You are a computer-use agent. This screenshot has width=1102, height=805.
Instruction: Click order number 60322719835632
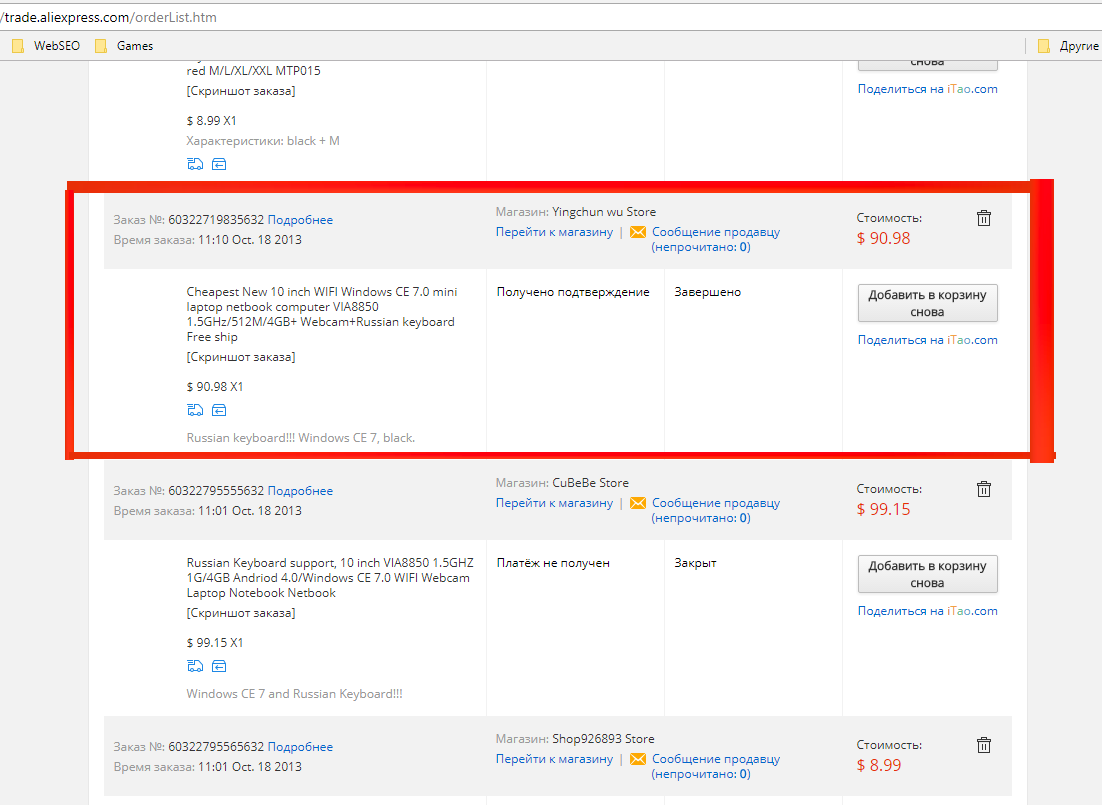pyautogui.click(x=216, y=220)
